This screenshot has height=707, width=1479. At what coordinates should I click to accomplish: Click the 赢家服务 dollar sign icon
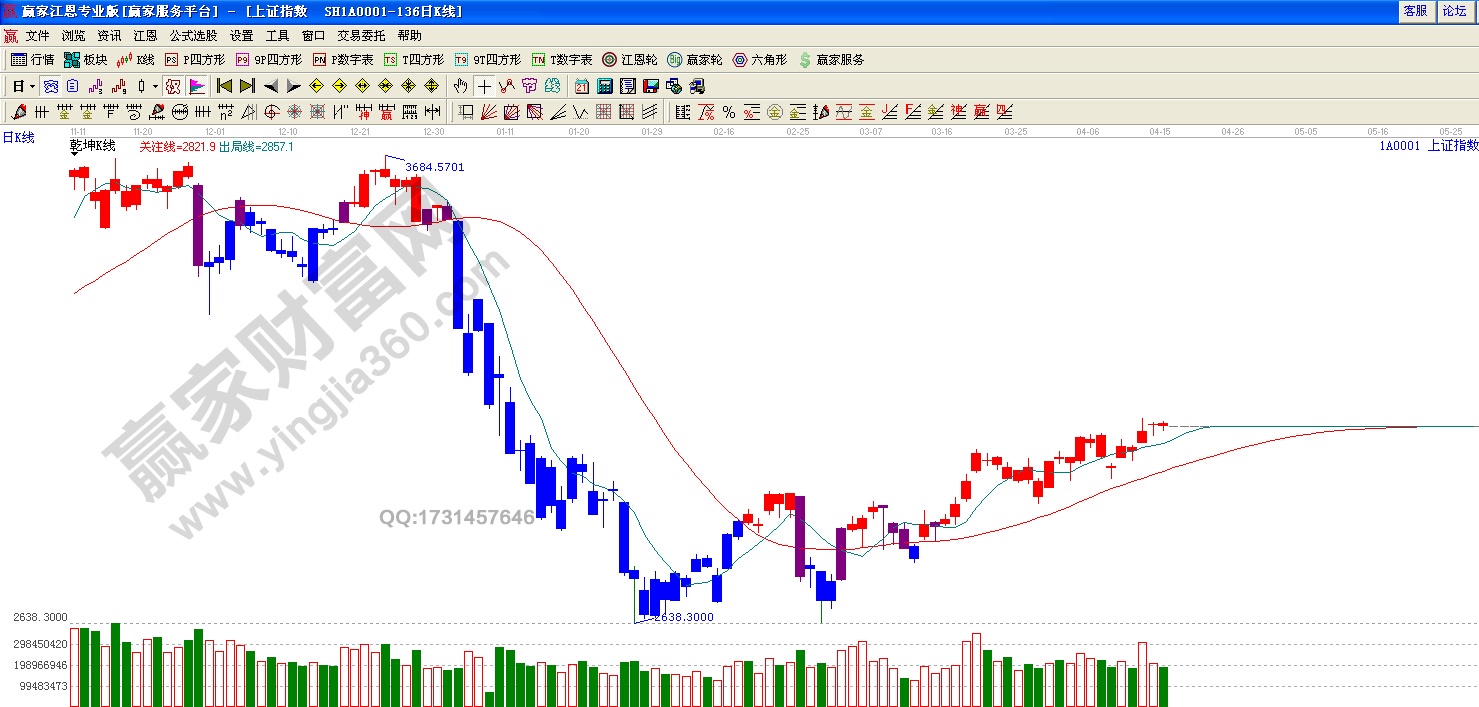[805, 60]
